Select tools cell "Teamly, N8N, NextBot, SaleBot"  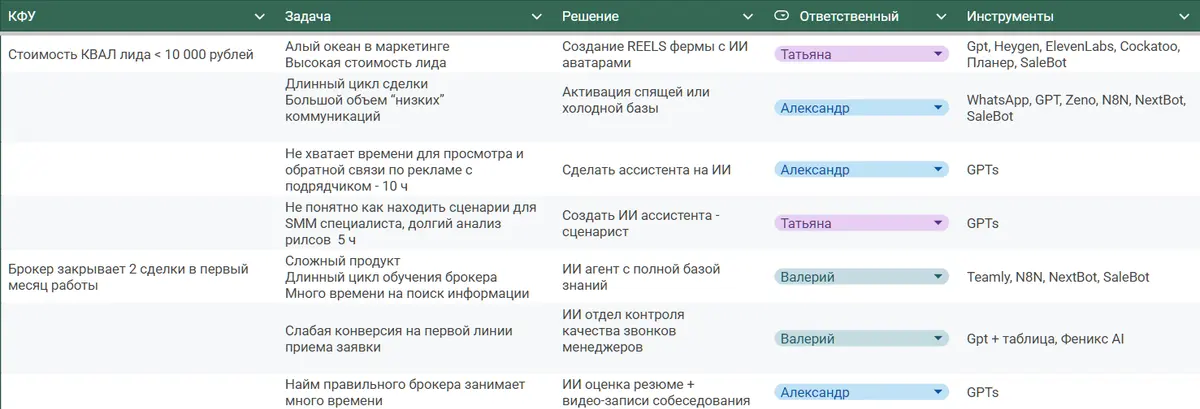(1080, 277)
